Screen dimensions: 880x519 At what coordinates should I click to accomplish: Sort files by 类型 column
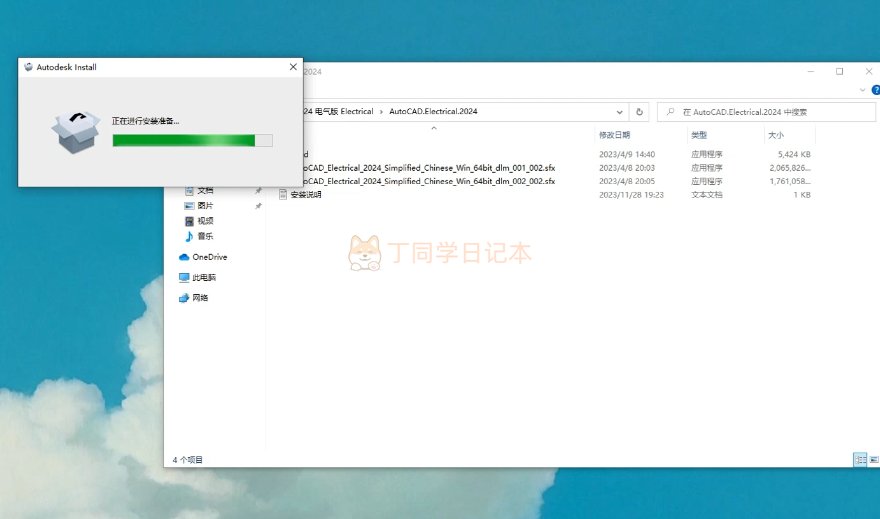tap(699, 135)
